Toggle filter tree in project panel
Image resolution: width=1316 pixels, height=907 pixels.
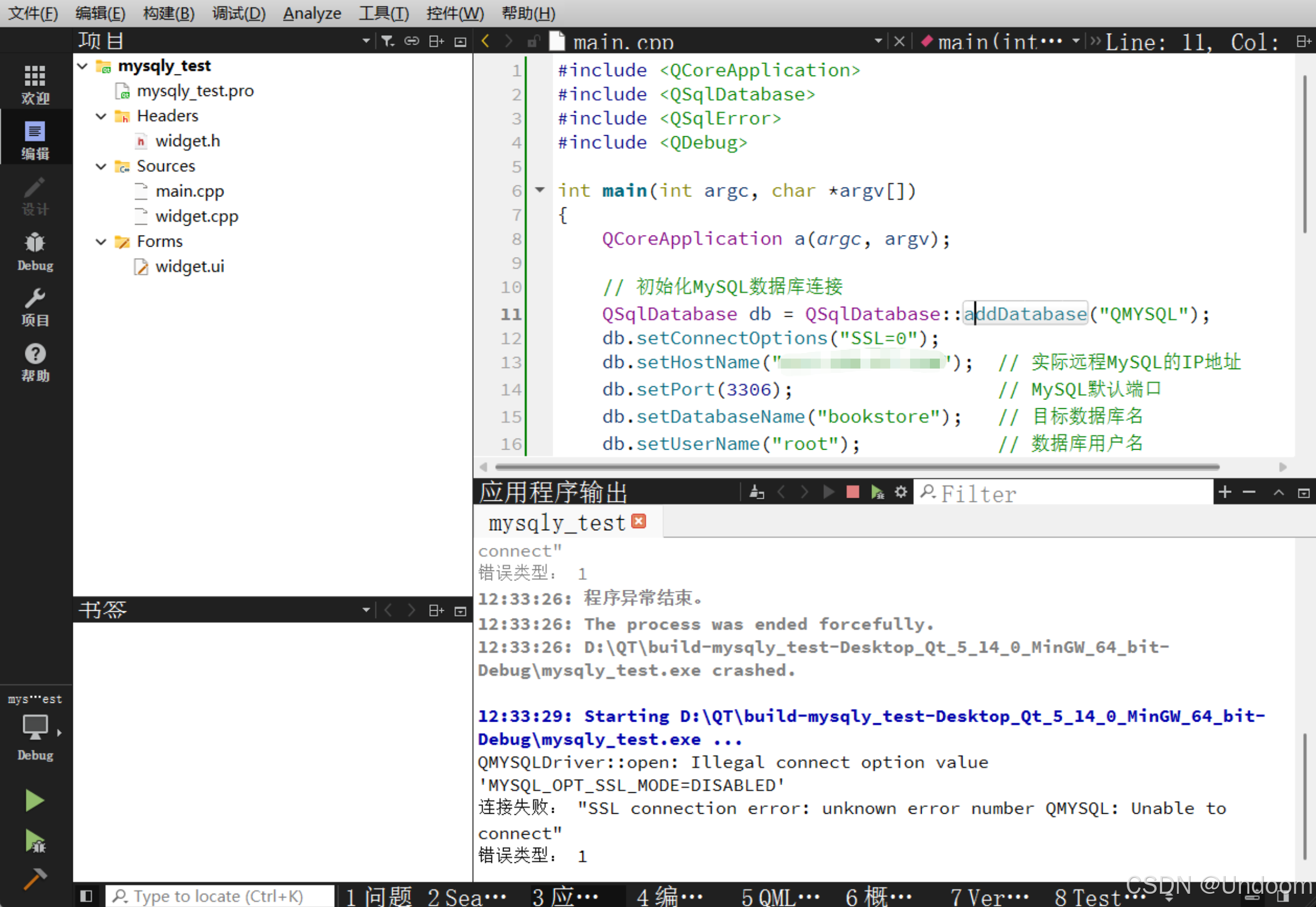(387, 41)
